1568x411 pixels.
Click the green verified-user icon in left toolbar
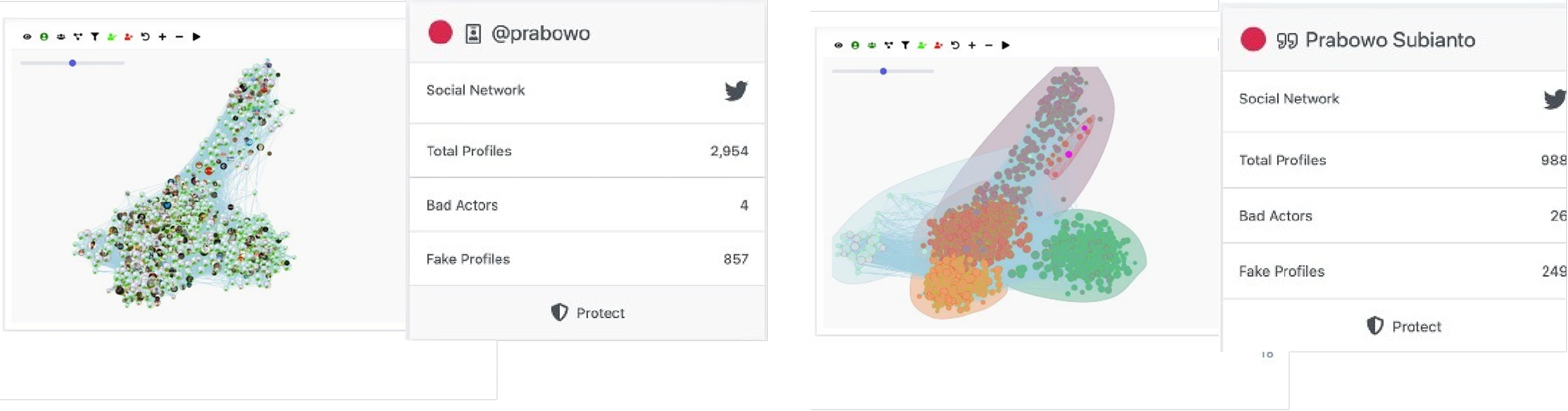click(x=111, y=37)
